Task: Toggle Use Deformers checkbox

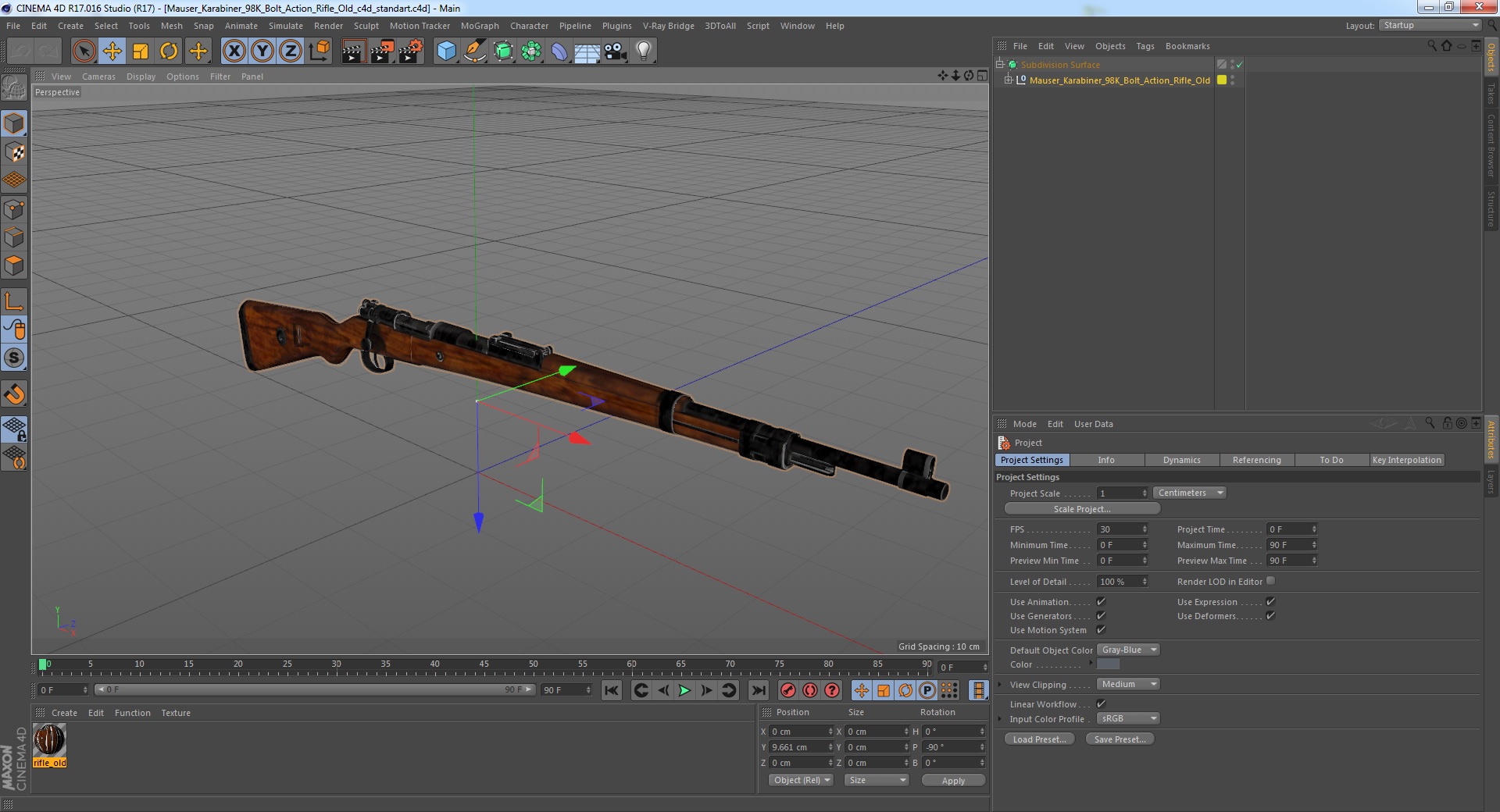Action: point(1270,616)
